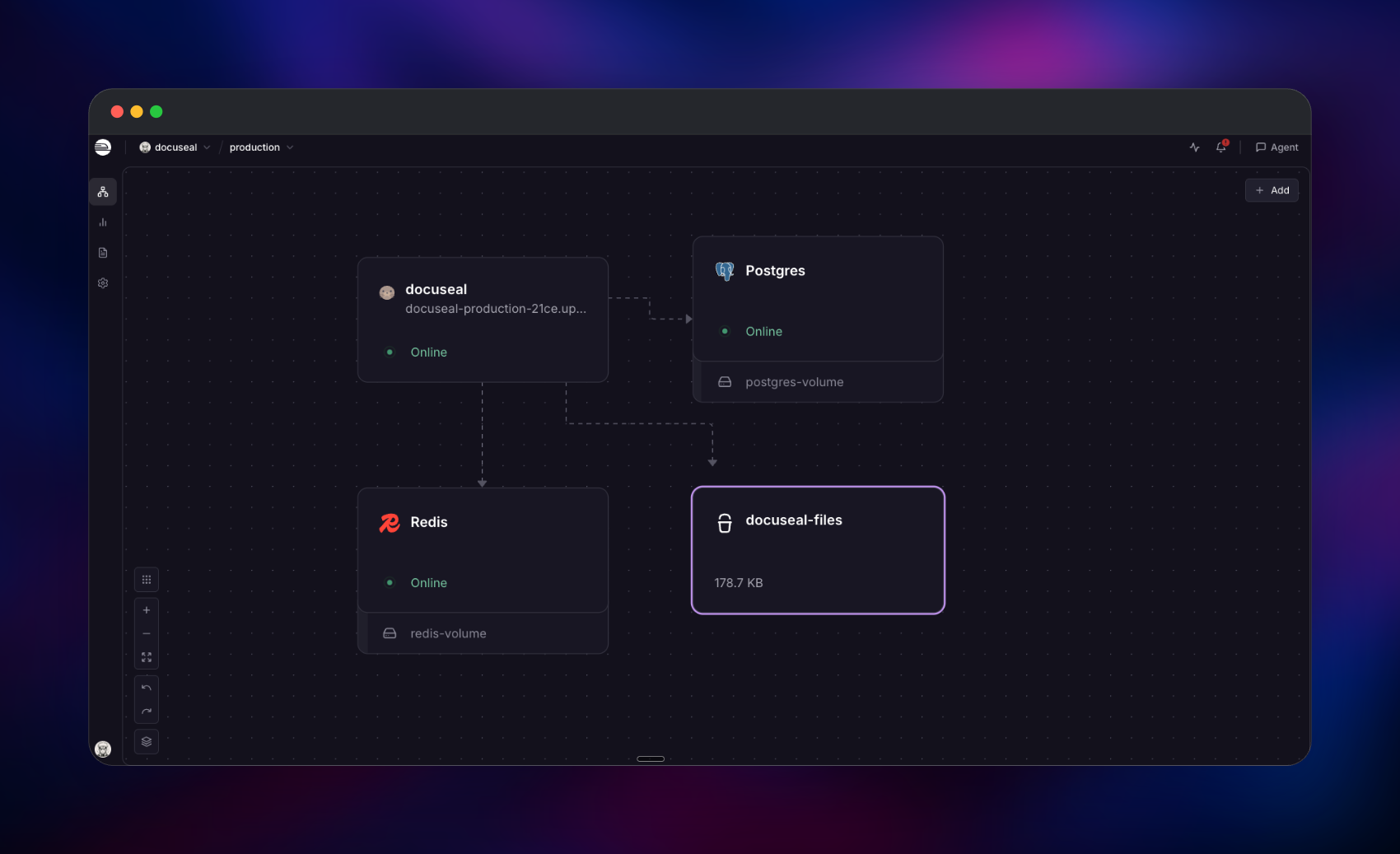Zoom out on the canvas
This screenshot has height=854, width=1400.
pyautogui.click(x=147, y=634)
